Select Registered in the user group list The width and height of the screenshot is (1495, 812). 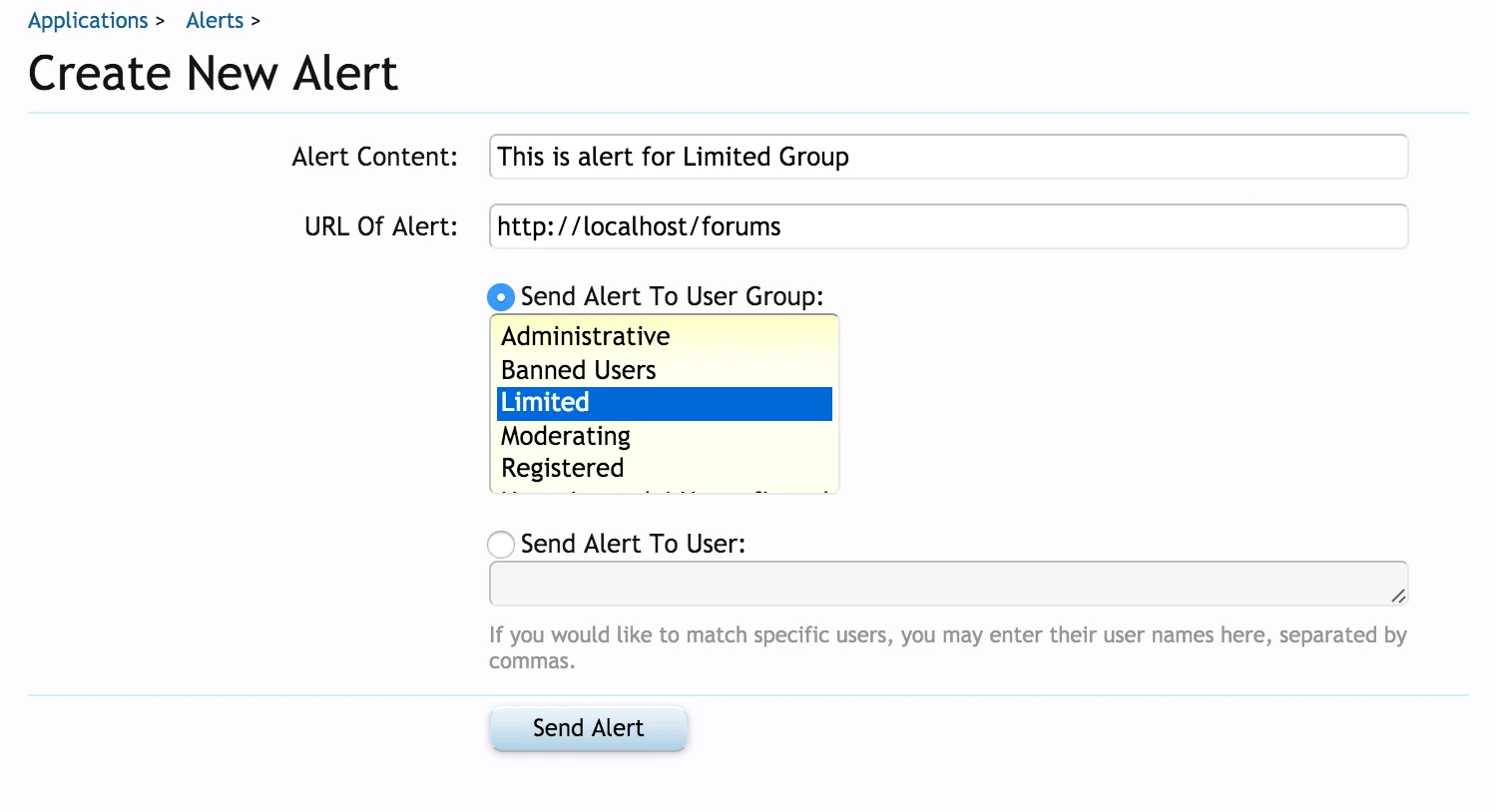[665, 468]
